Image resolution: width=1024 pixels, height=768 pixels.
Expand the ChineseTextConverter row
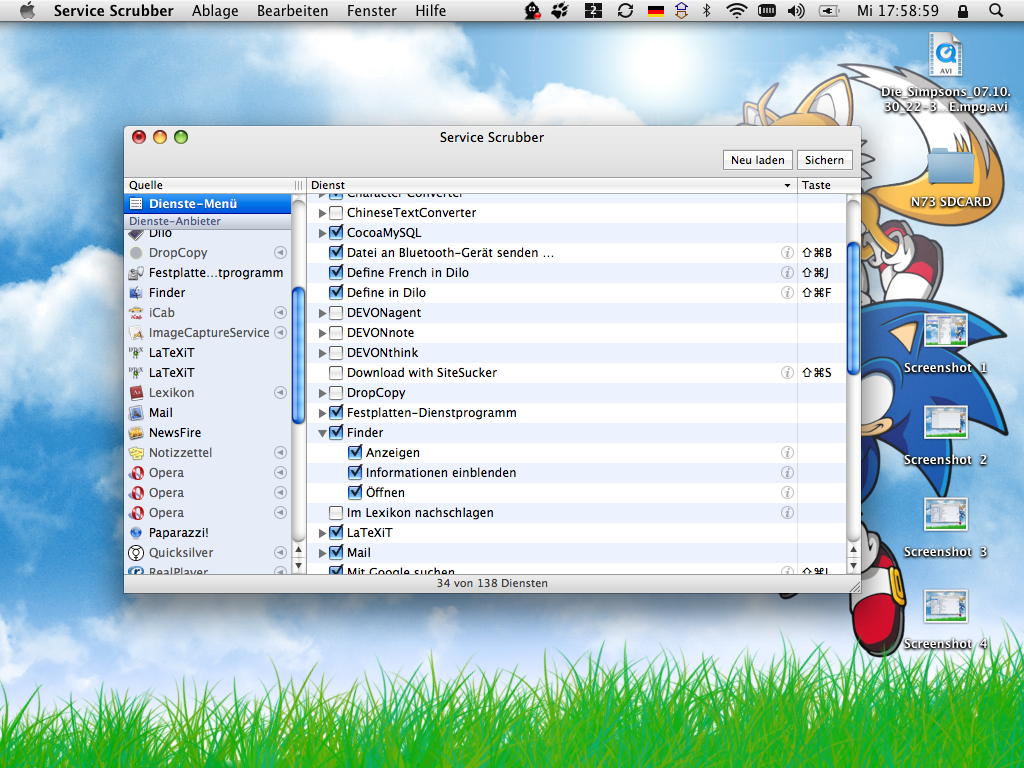pyautogui.click(x=322, y=213)
